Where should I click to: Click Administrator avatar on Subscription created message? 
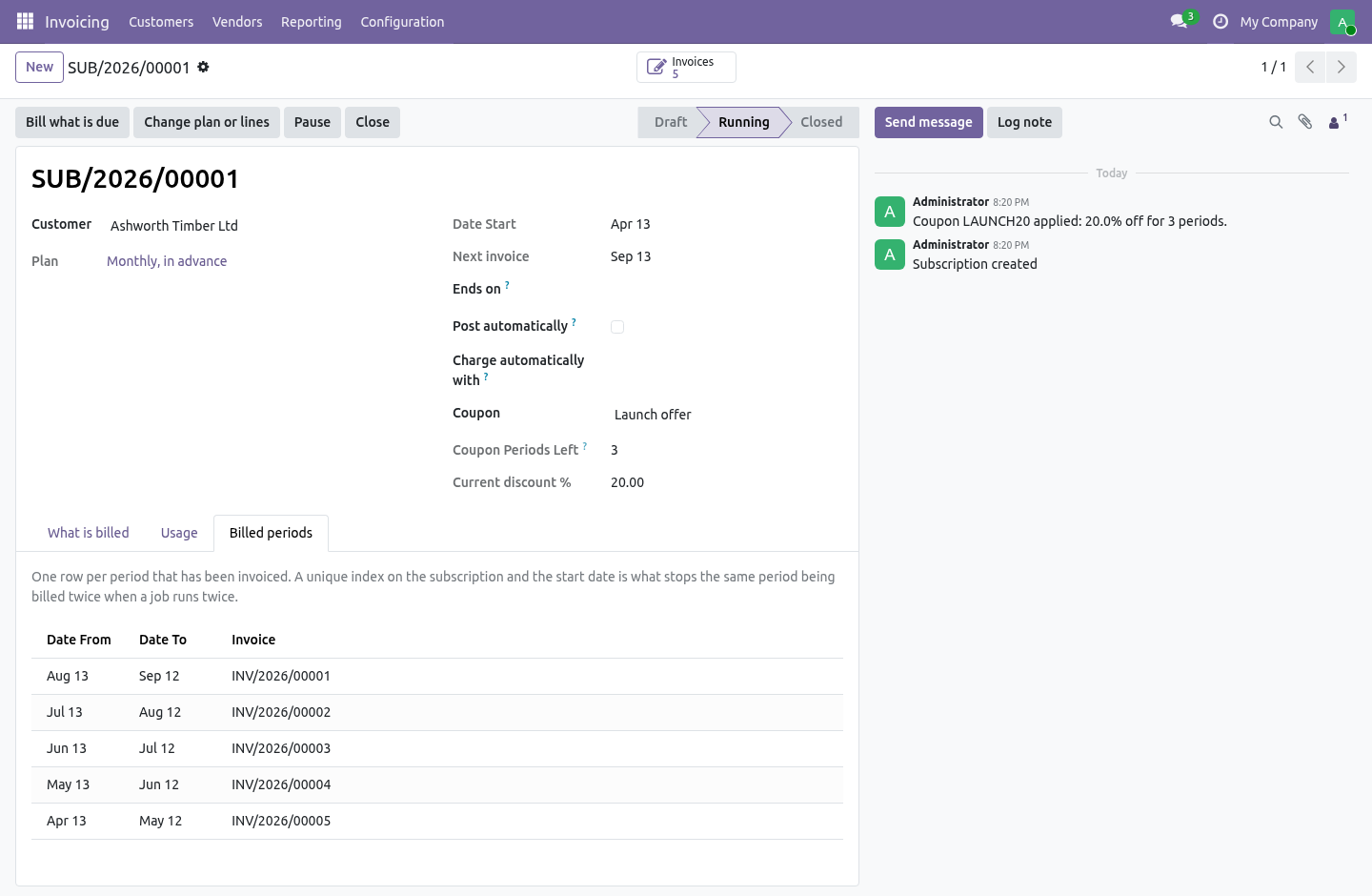tap(890, 255)
